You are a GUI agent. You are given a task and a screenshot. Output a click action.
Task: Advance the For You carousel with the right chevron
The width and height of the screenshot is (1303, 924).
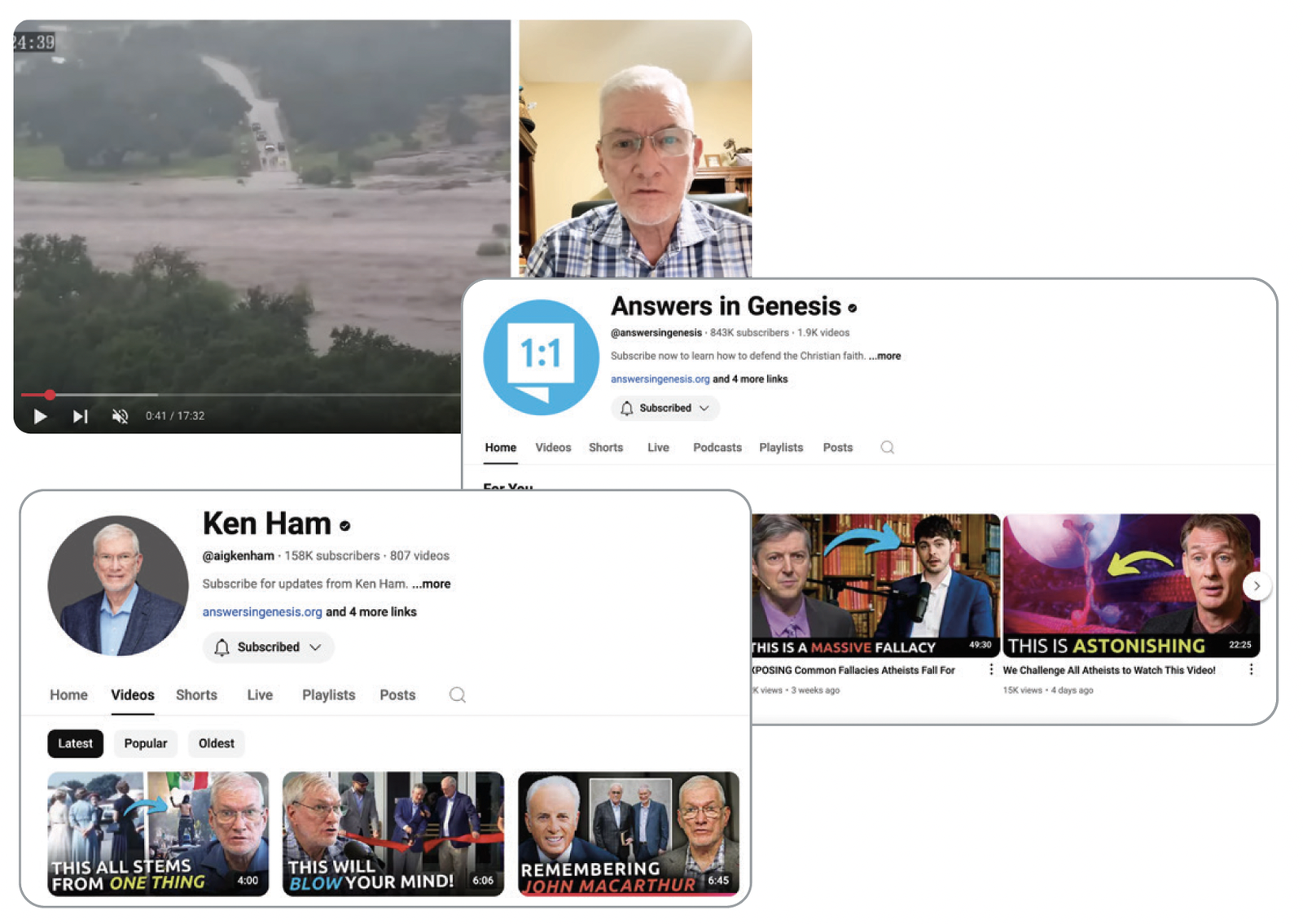click(1257, 585)
